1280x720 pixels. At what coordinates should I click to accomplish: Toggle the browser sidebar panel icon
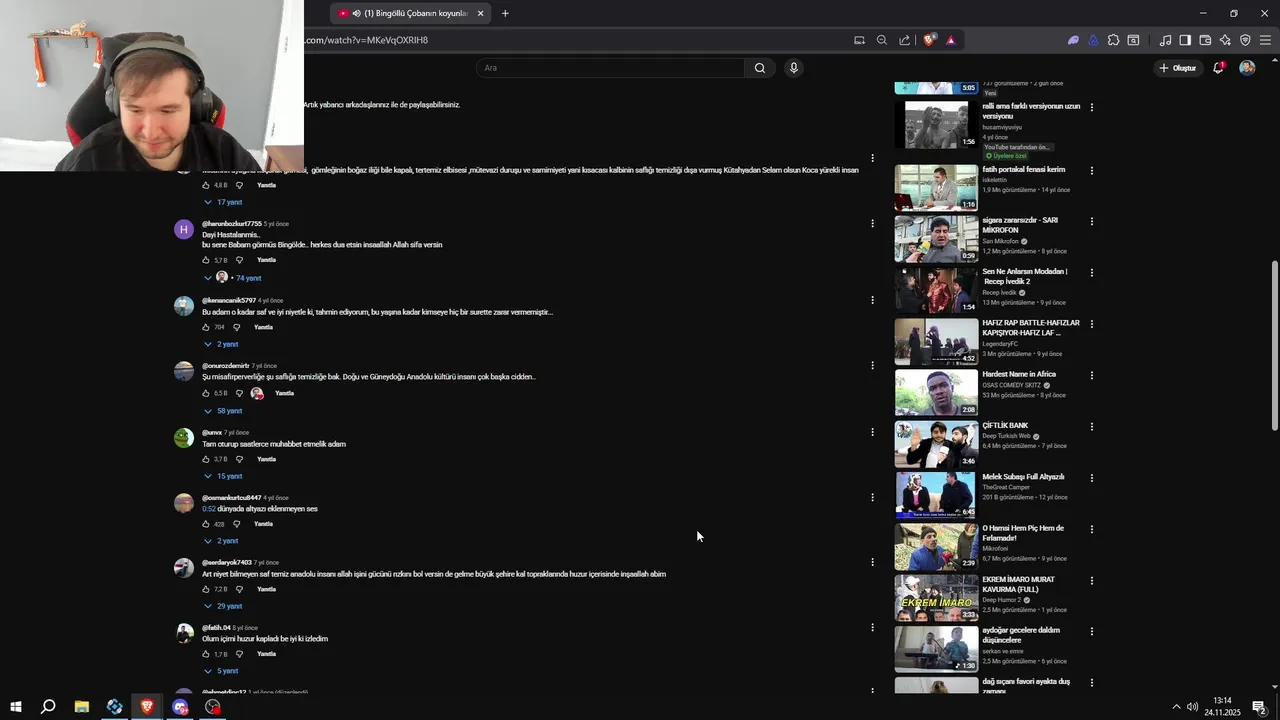(x=1185, y=40)
